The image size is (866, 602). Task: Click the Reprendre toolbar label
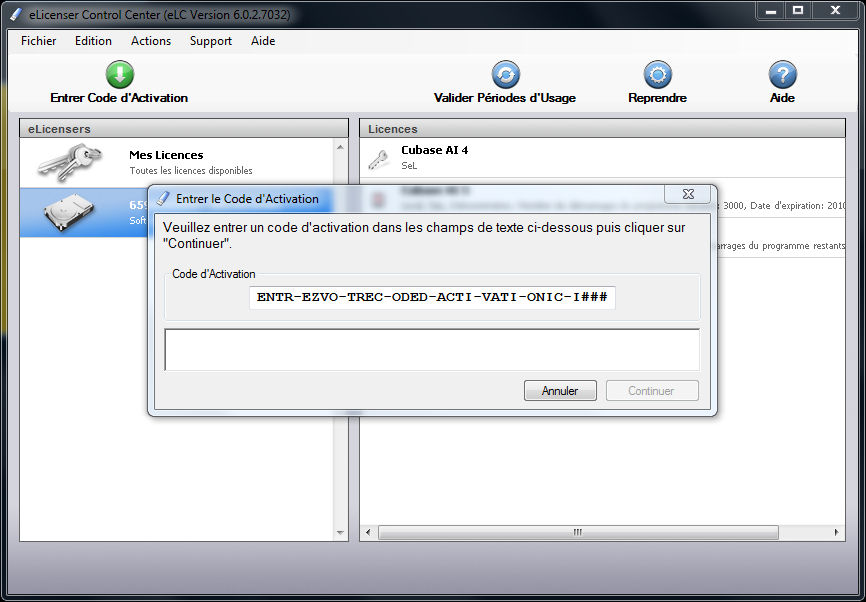point(657,98)
